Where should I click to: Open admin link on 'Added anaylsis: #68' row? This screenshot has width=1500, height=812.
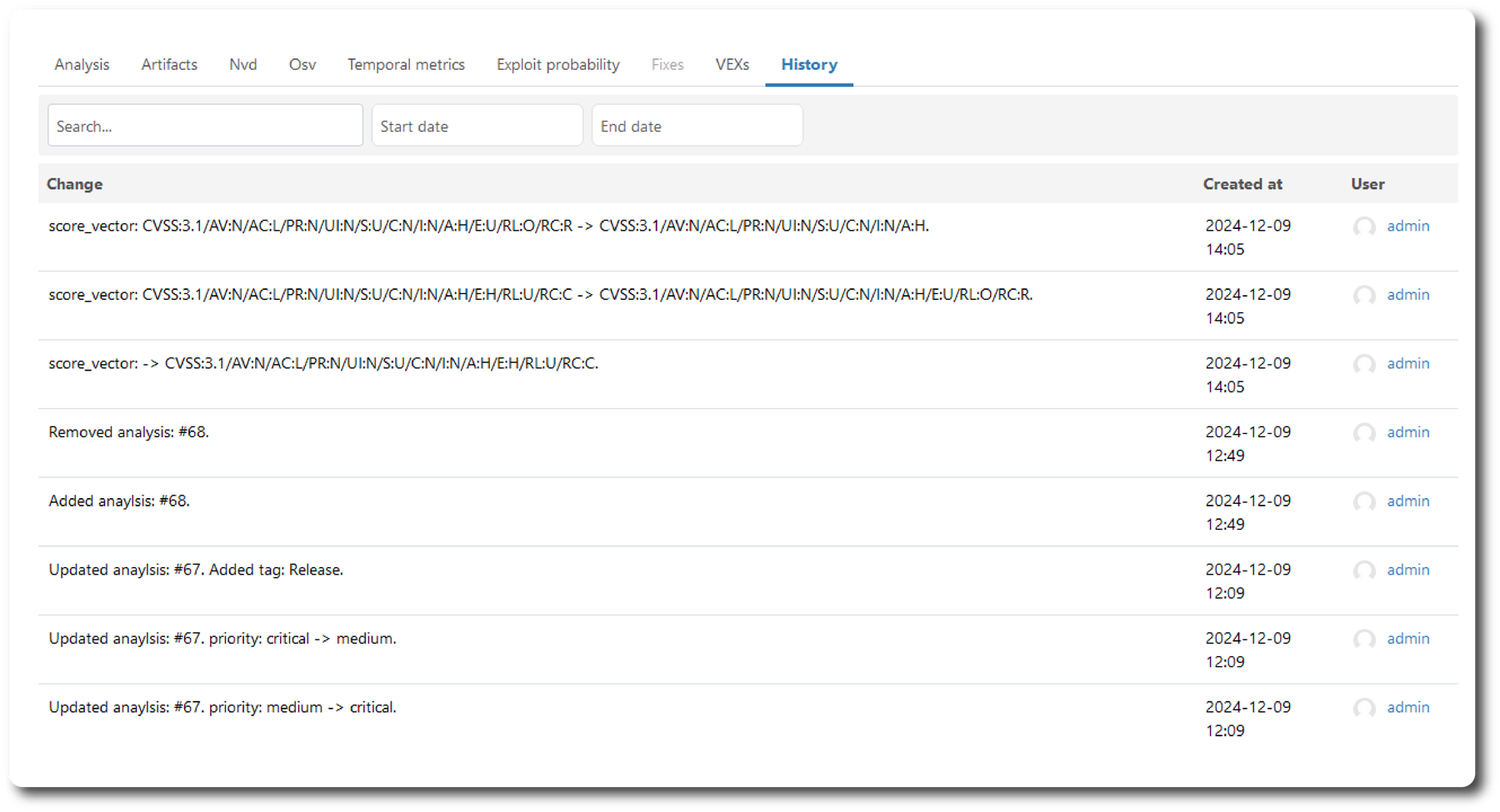tap(1407, 501)
